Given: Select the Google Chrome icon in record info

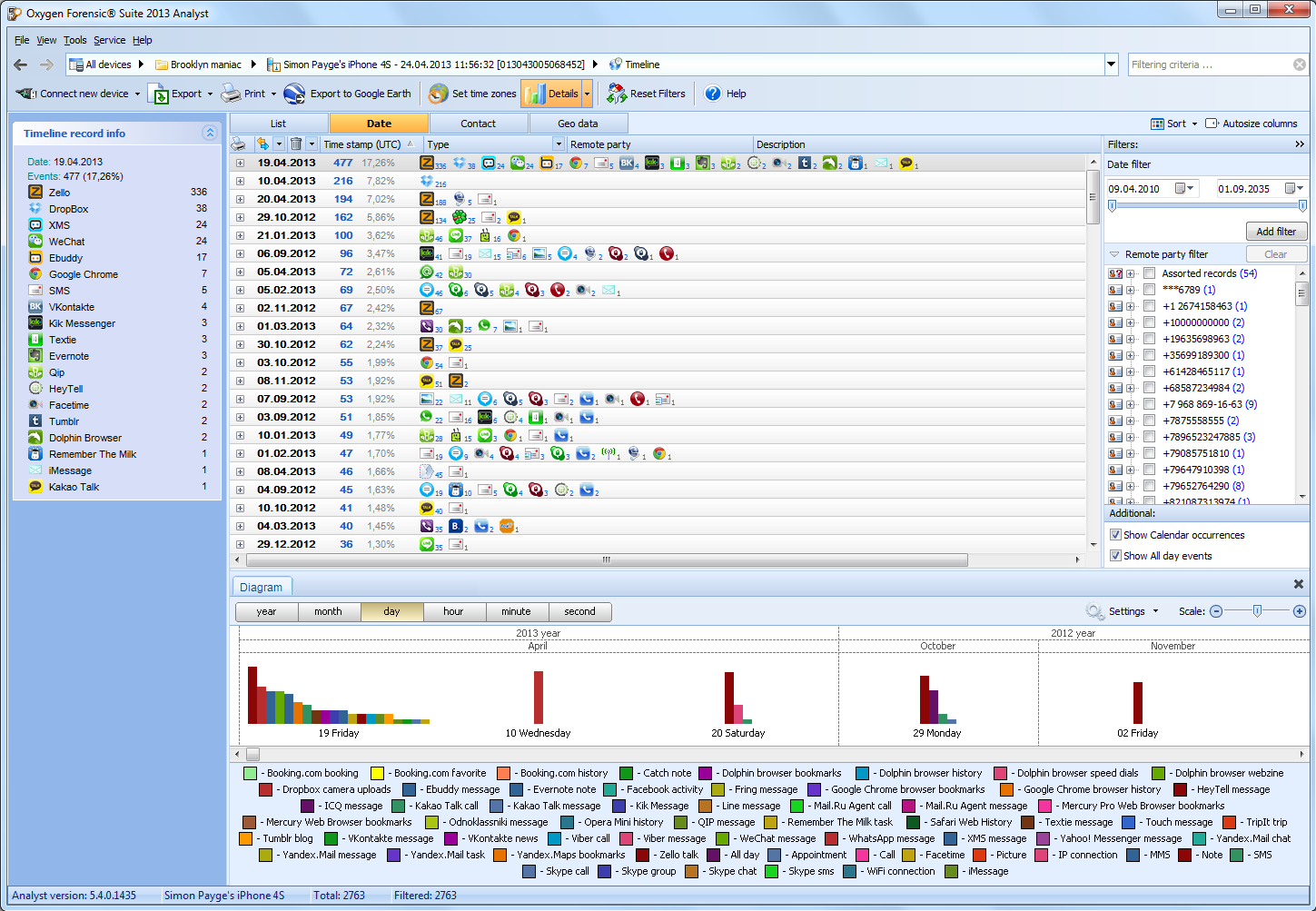Looking at the screenshot, I should (35, 273).
